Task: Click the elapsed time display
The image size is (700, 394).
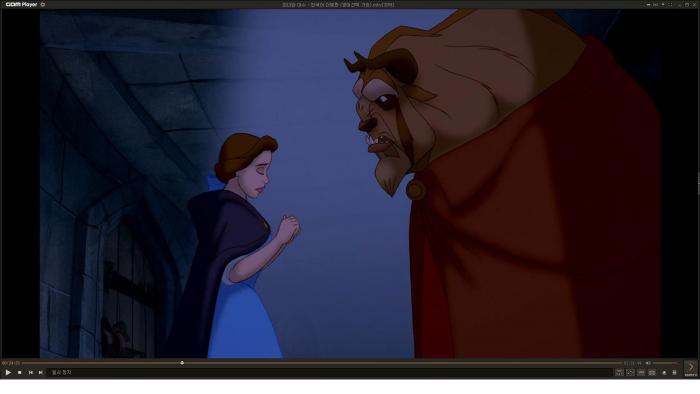Action: (11, 363)
